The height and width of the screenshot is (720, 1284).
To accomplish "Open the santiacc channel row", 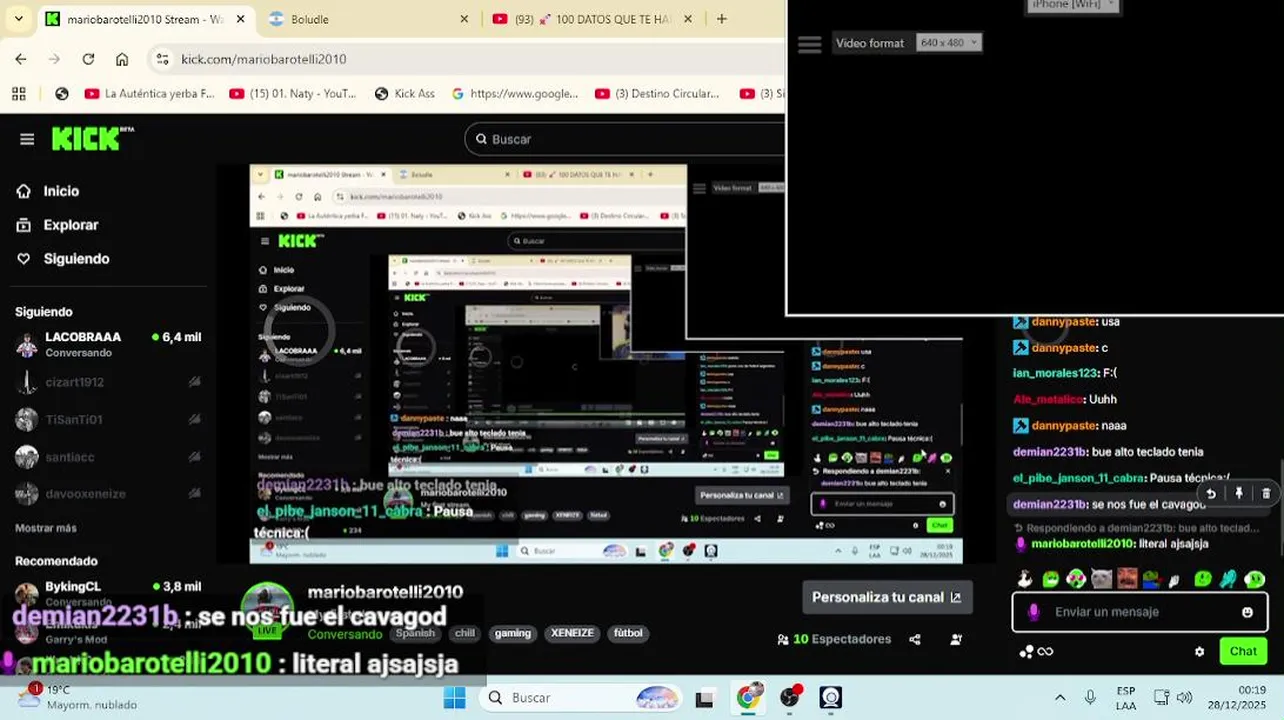I will point(108,457).
